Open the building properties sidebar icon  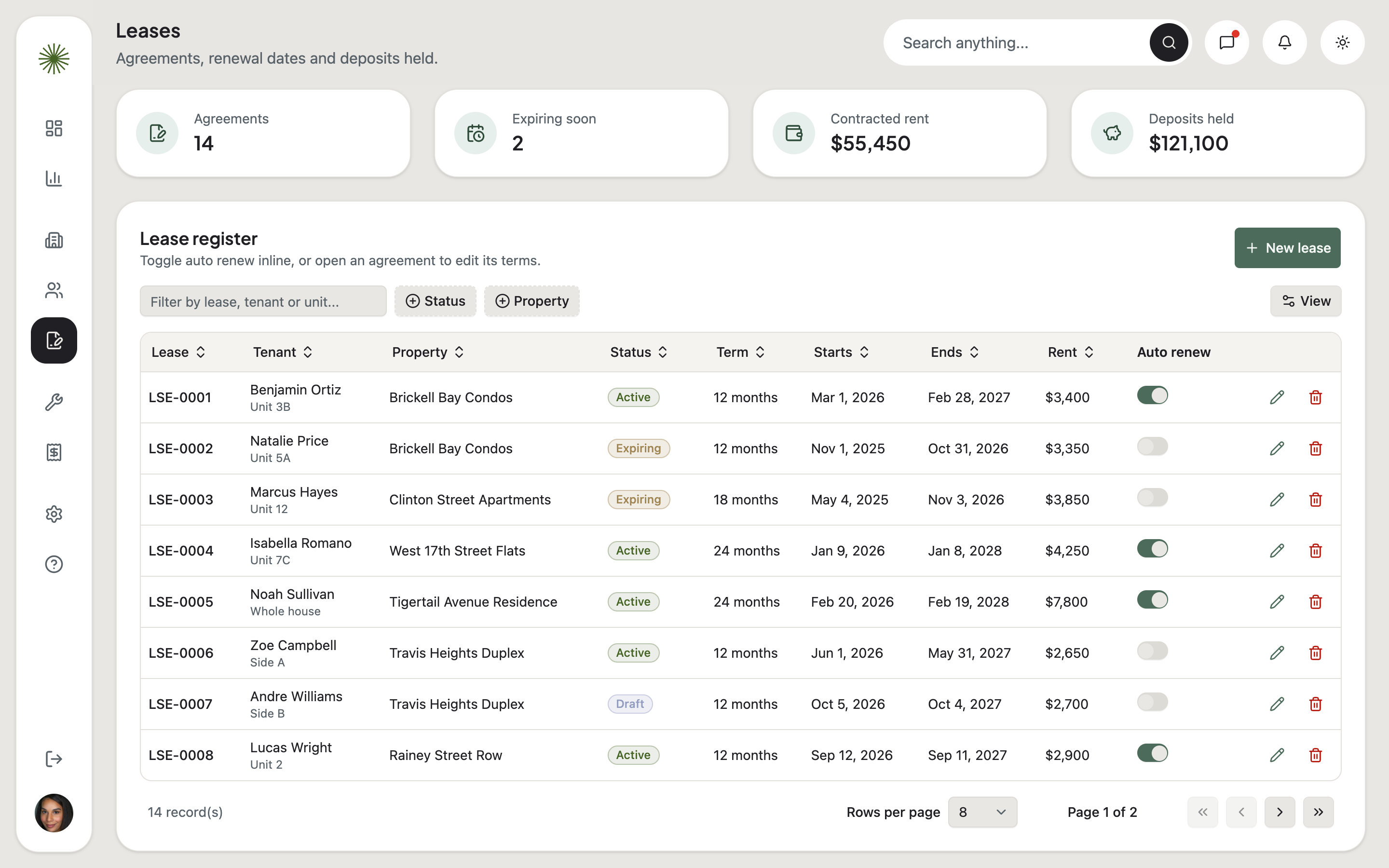pos(54,240)
